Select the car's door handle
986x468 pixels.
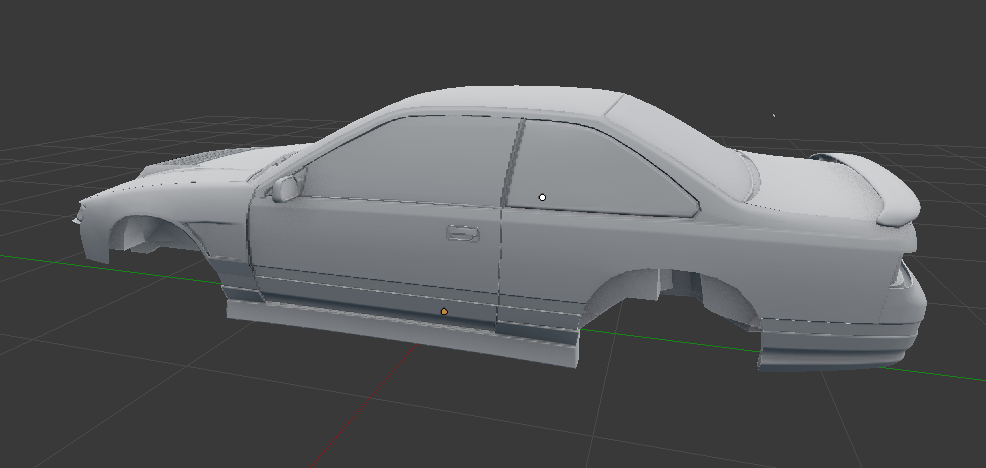click(463, 234)
